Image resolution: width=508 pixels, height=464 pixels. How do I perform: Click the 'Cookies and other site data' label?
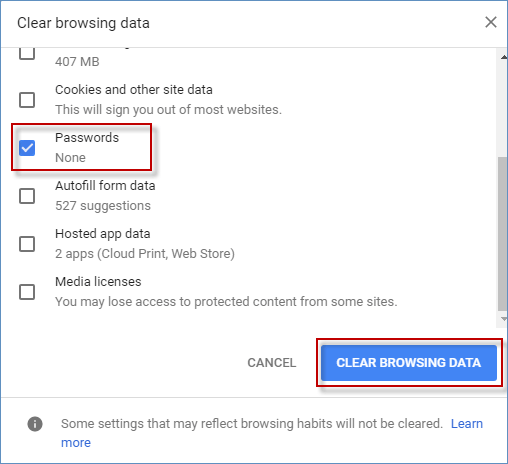click(134, 90)
